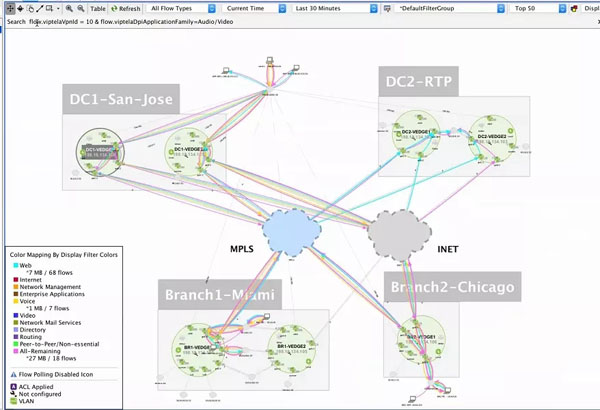Select the line drawing tool
The width and height of the screenshot is (600, 410).
click(x=40, y=8)
